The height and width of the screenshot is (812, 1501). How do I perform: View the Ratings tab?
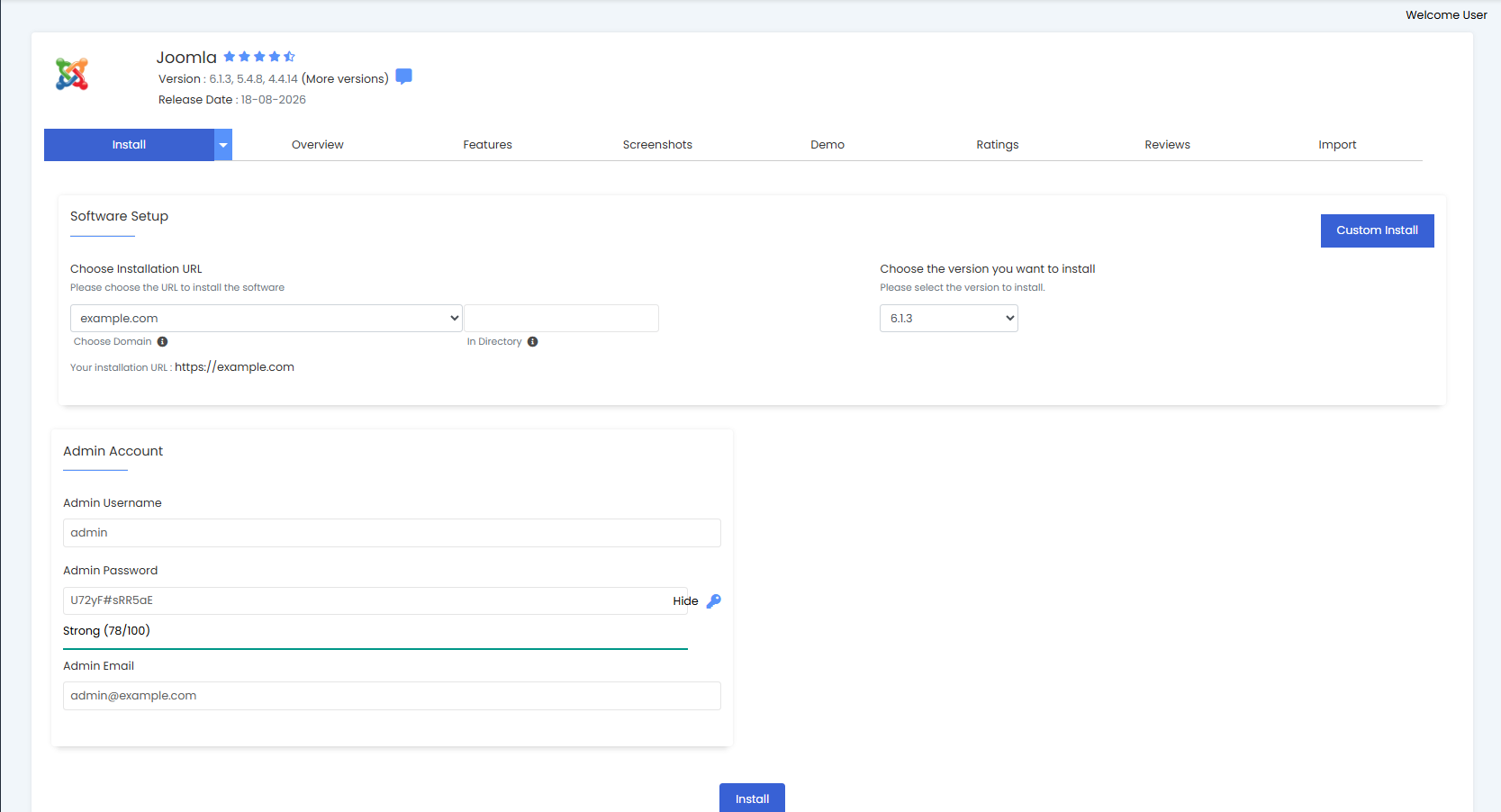coord(998,145)
